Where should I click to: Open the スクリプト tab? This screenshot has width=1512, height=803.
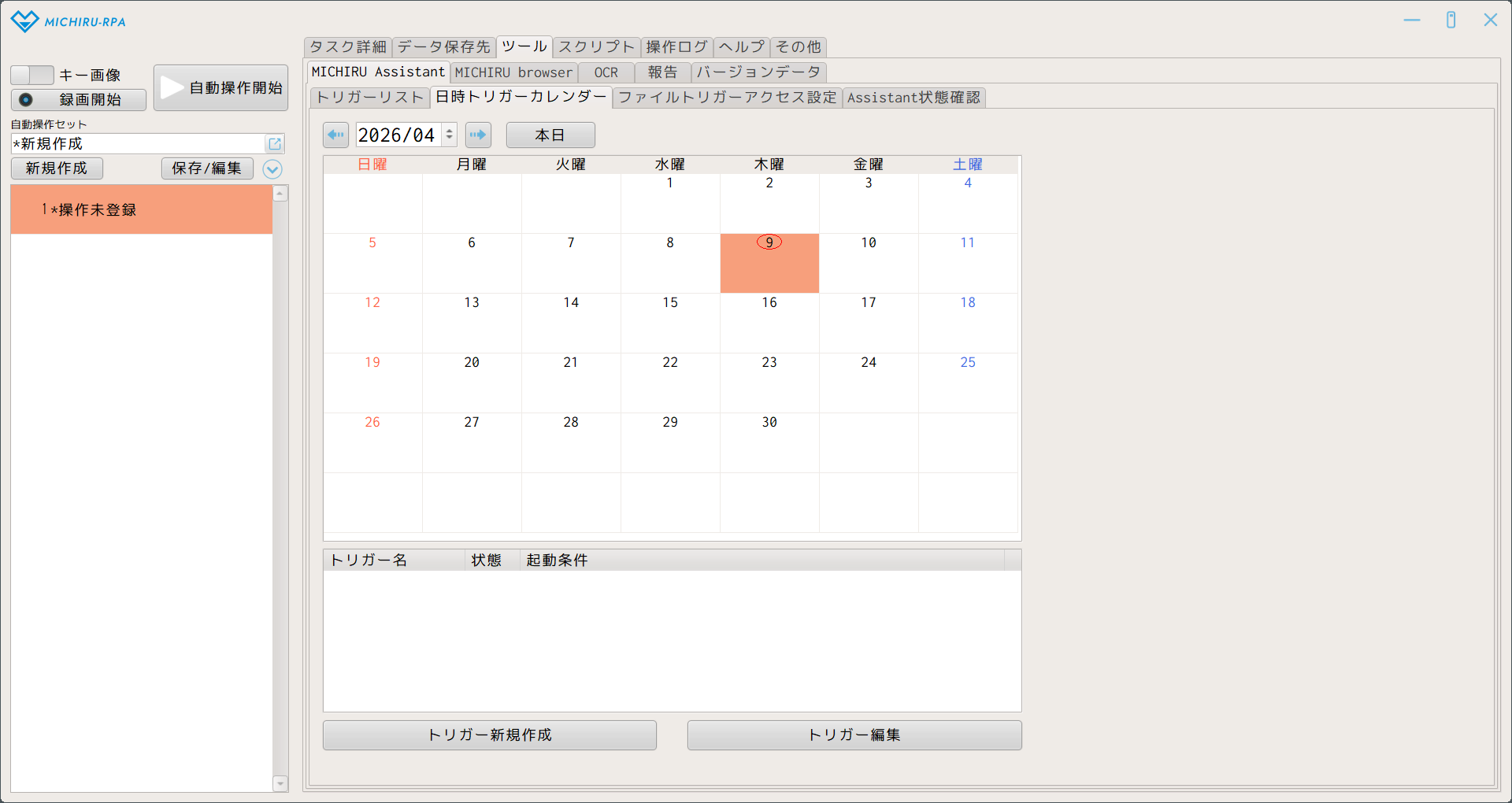[596, 47]
